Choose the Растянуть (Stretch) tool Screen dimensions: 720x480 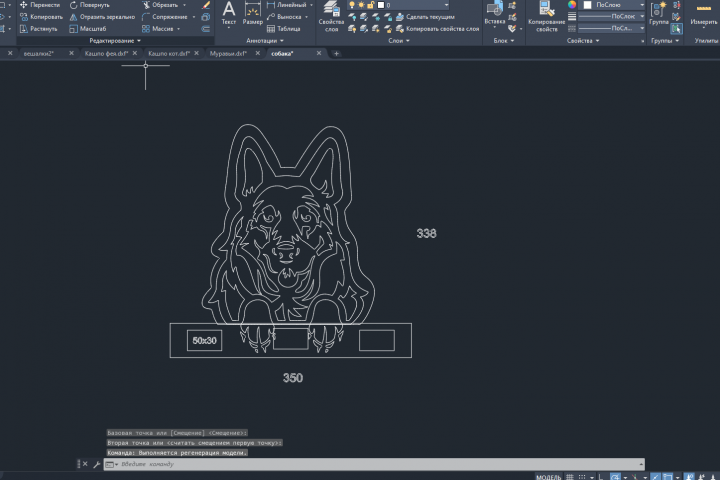pyautogui.click(x=39, y=29)
